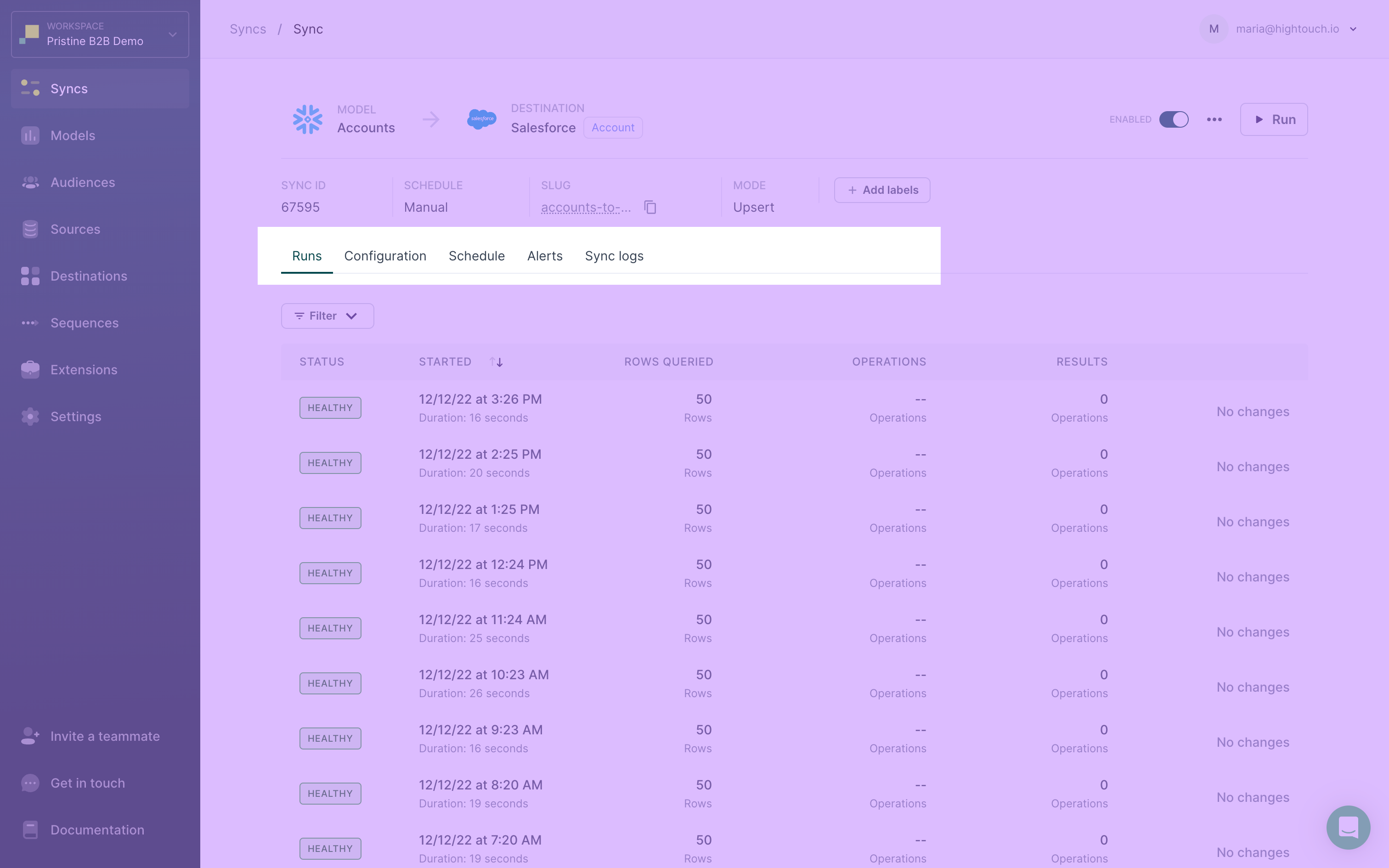This screenshot has width=1389, height=868.
Task: Click the Hightouch snowflake logo icon
Action: pos(307,119)
